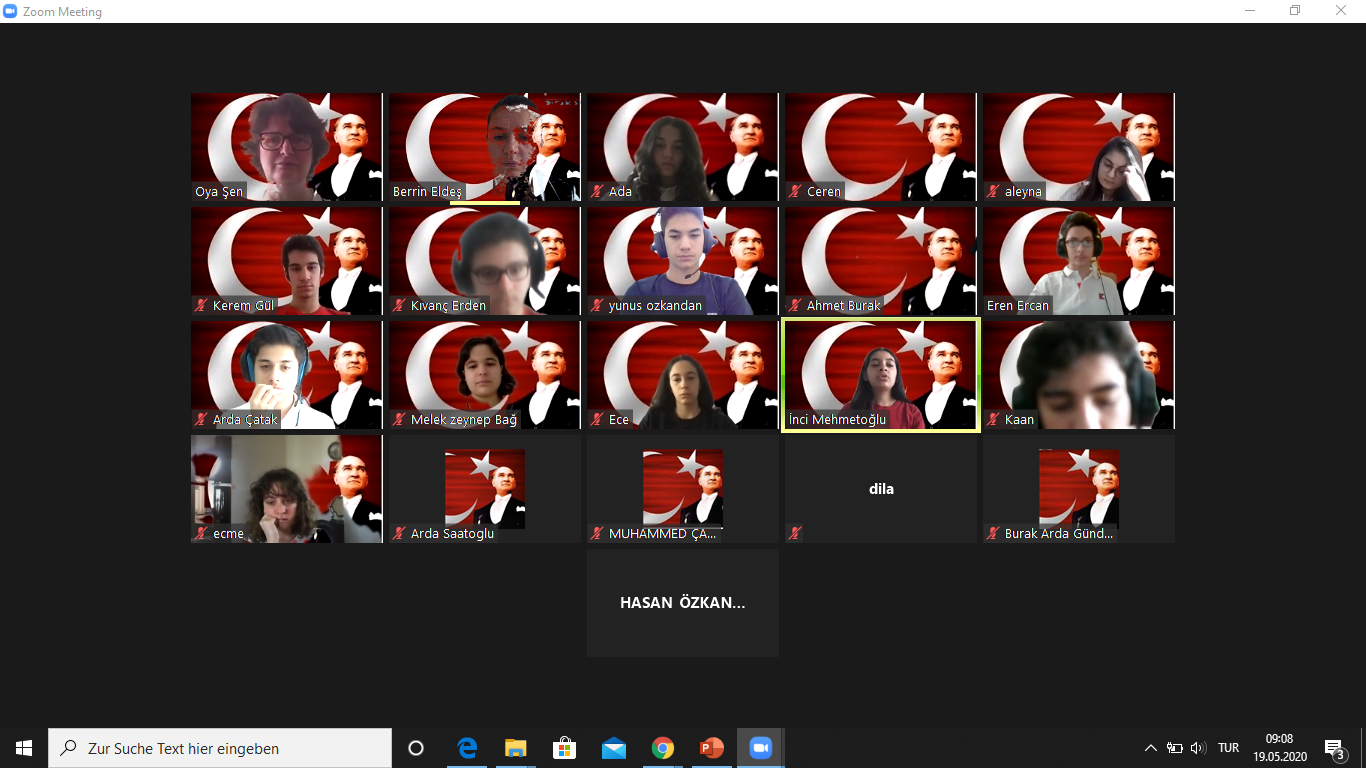Select Kaan's video tile

click(x=1079, y=375)
